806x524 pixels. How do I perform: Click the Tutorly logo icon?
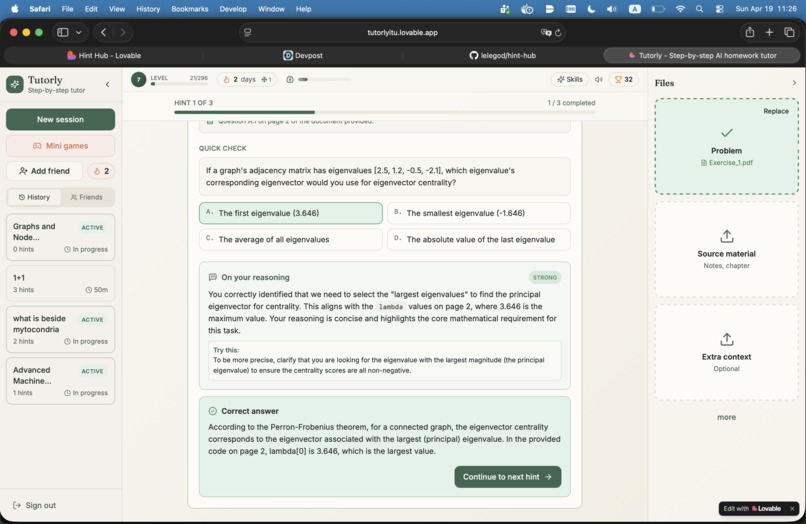tap(15, 84)
